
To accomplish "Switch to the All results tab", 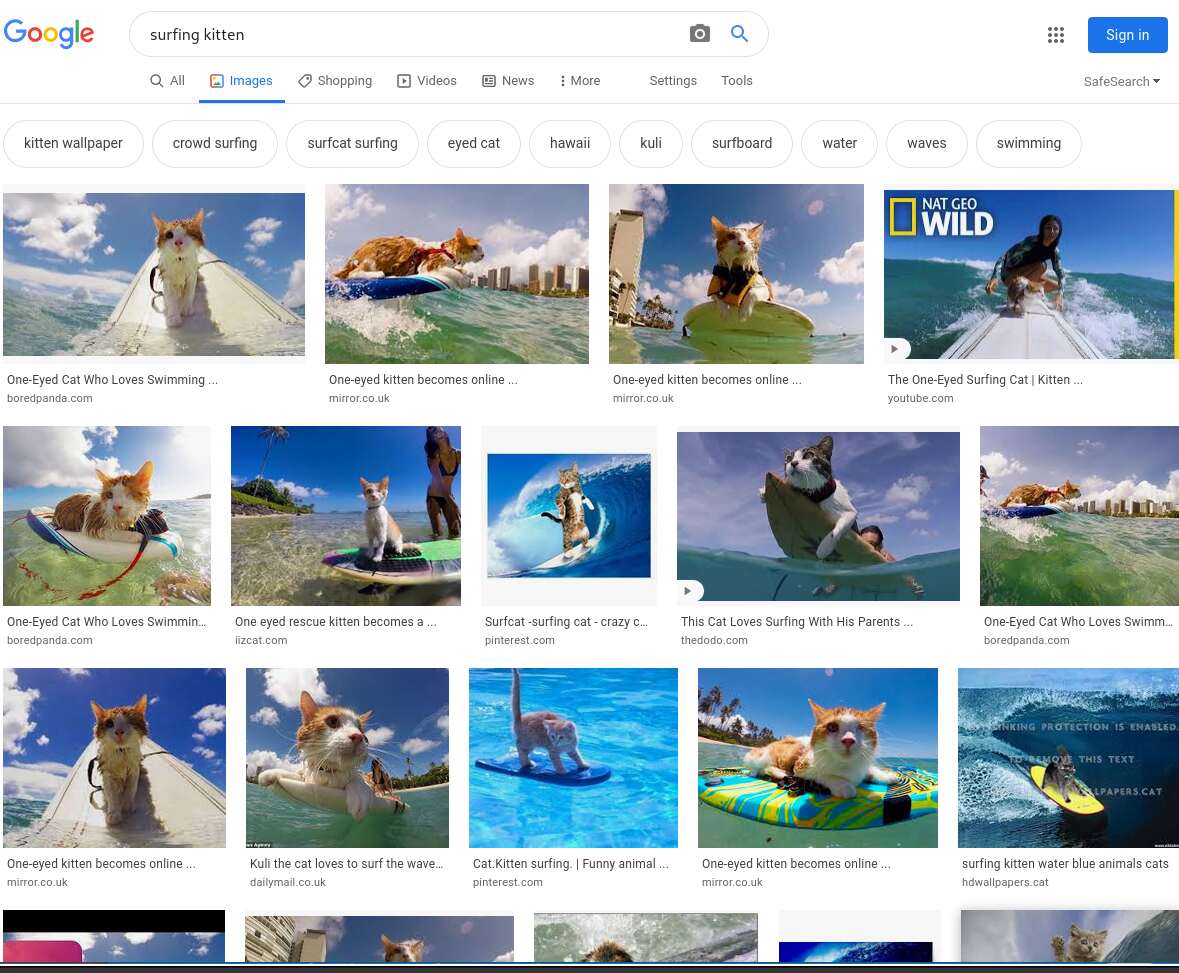I will [x=167, y=80].
